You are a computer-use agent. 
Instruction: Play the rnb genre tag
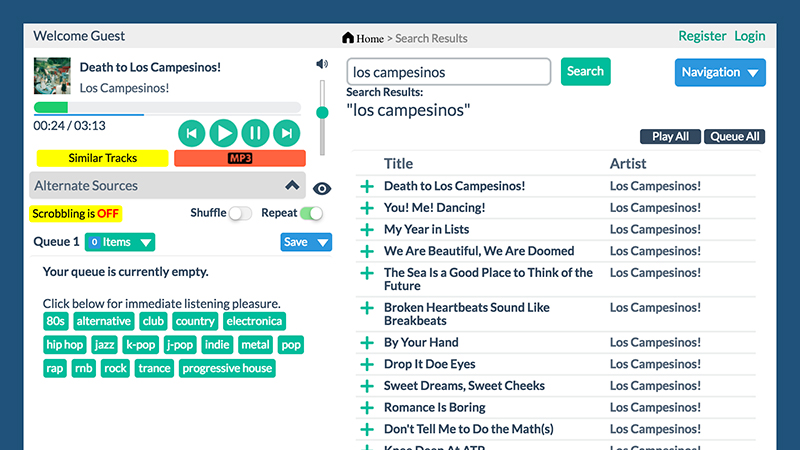pos(84,368)
